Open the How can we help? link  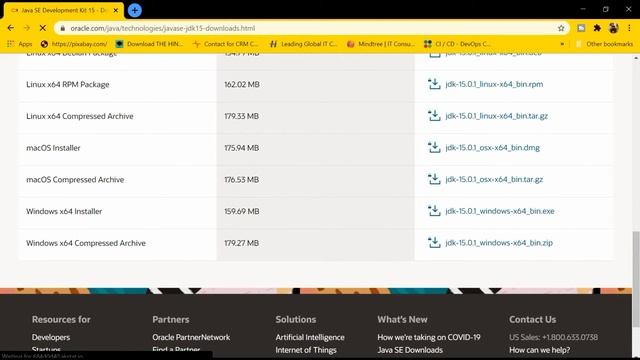[540, 350]
